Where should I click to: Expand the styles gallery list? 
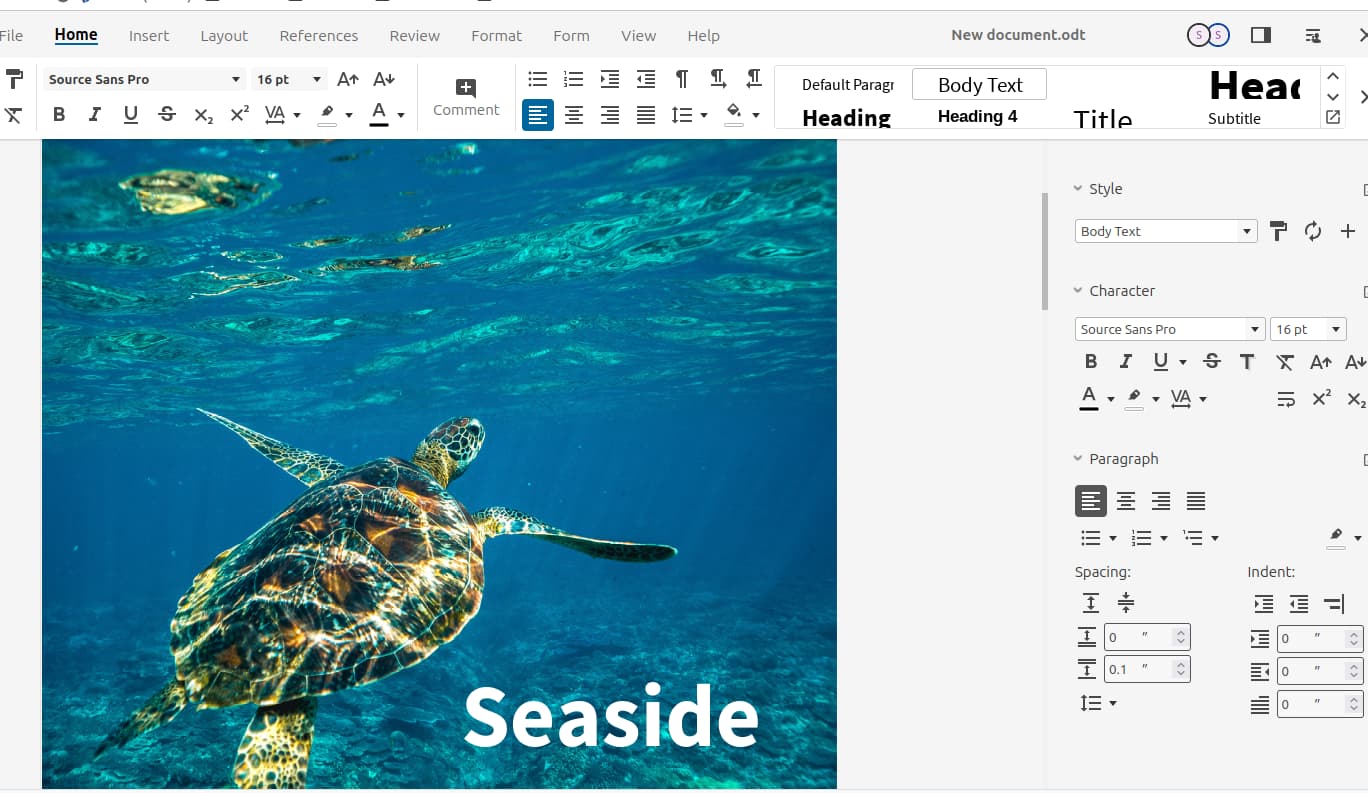1333,117
